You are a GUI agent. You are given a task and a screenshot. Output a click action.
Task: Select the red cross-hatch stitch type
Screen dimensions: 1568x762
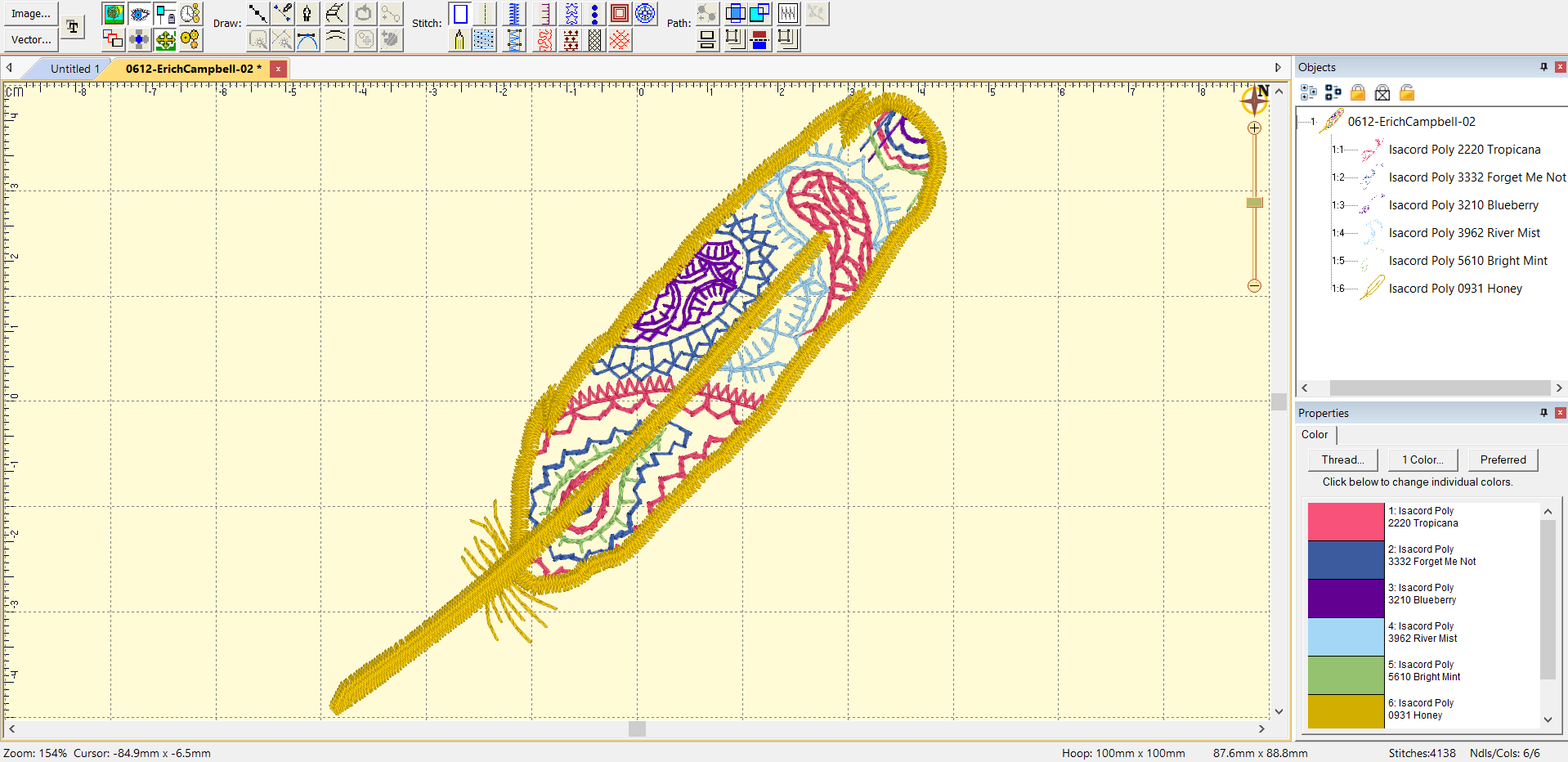coord(620,39)
